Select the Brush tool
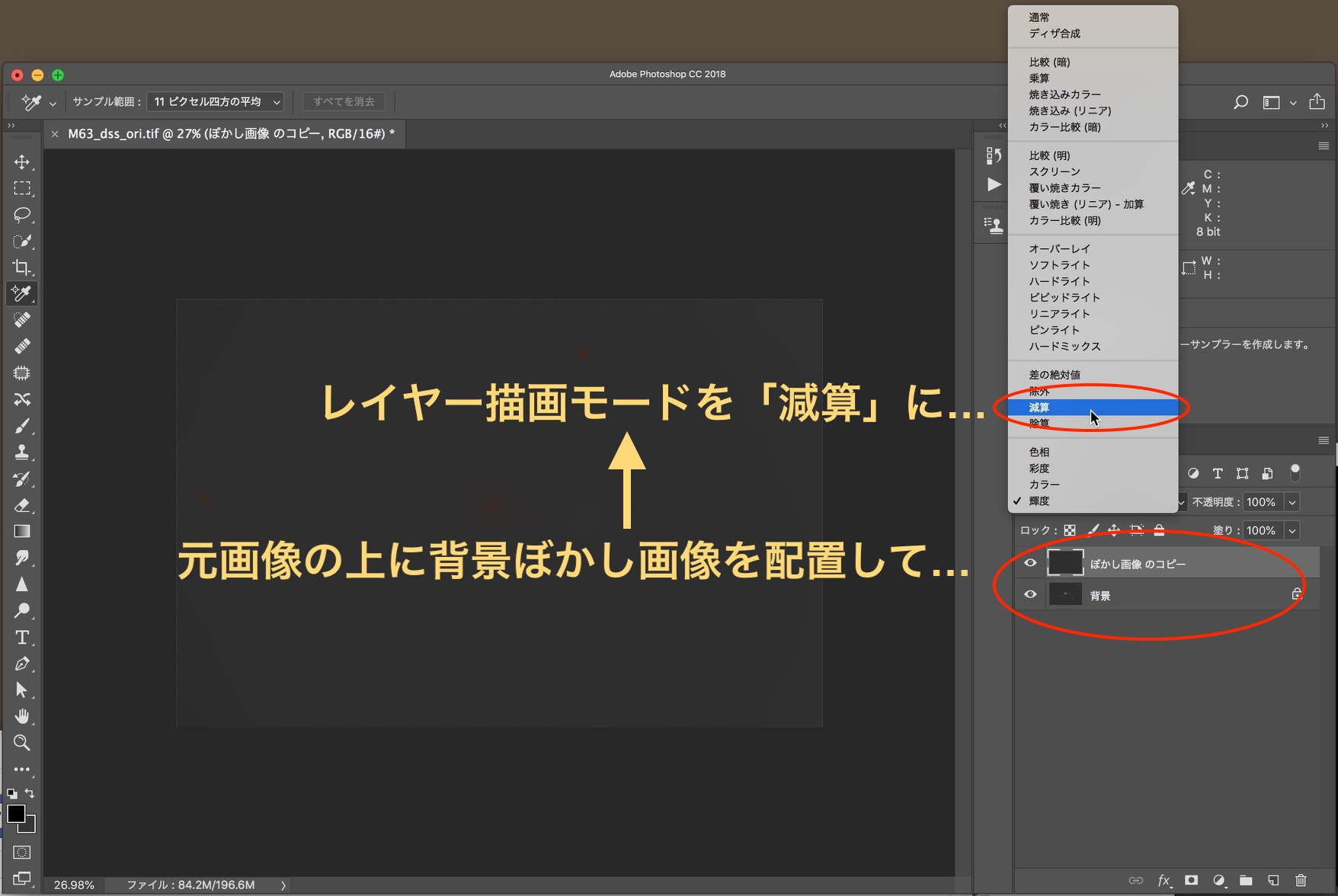 coord(22,426)
